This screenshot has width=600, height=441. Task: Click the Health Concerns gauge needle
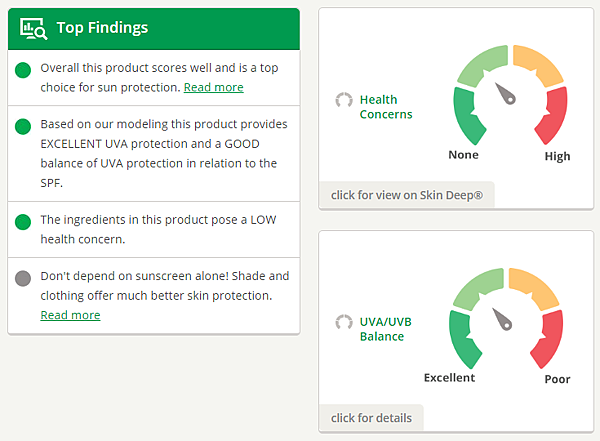tap(505, 93)
